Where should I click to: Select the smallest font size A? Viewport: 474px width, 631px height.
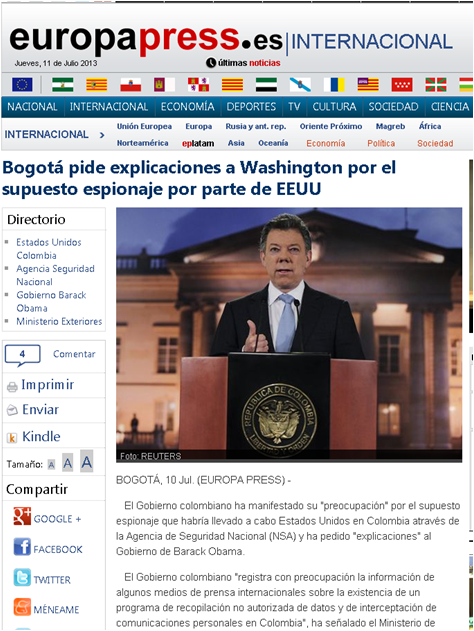click(x=51, y=465)
